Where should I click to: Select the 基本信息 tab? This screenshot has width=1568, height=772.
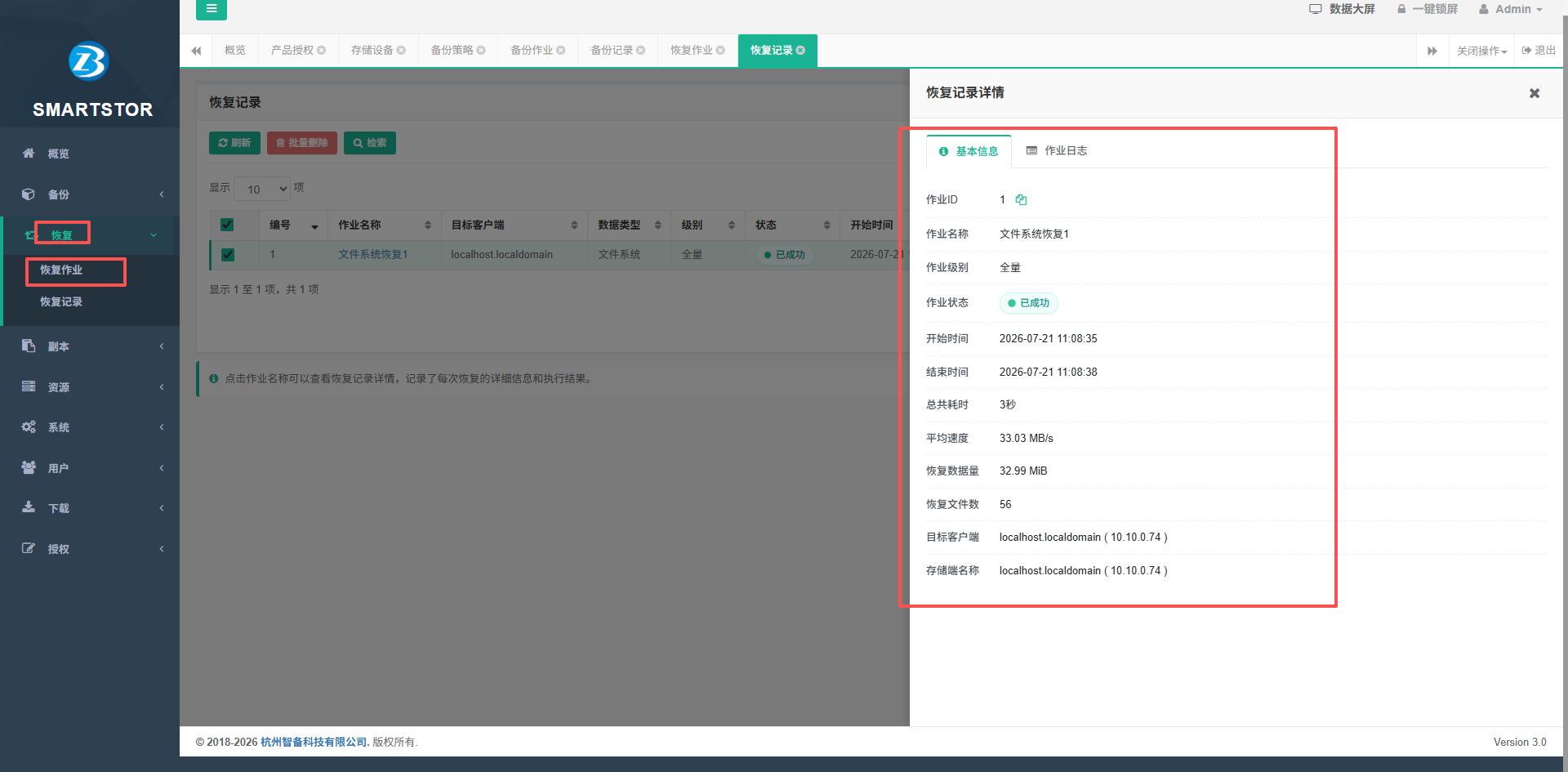[969, 152]
